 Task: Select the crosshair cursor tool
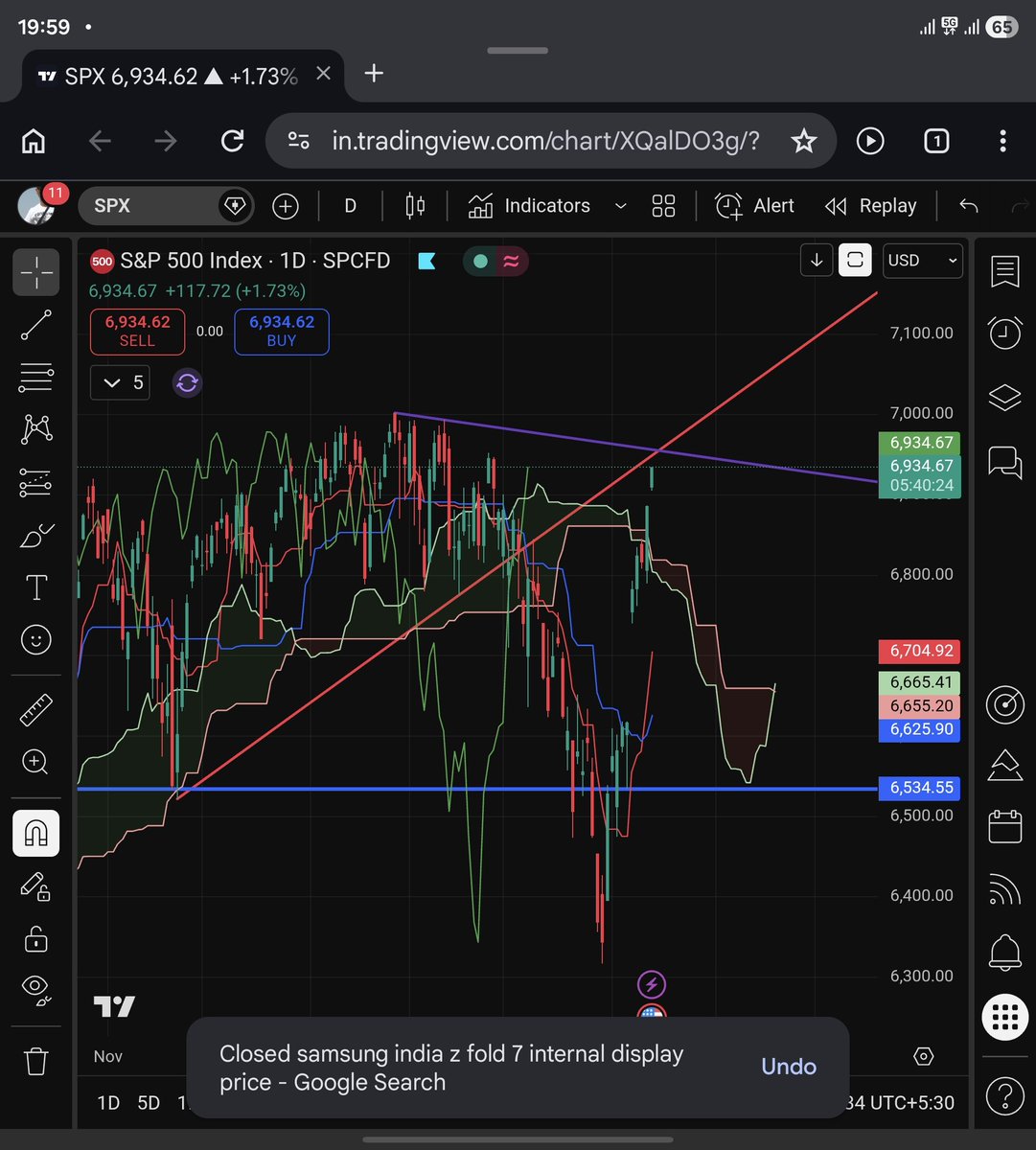[35, 271]
